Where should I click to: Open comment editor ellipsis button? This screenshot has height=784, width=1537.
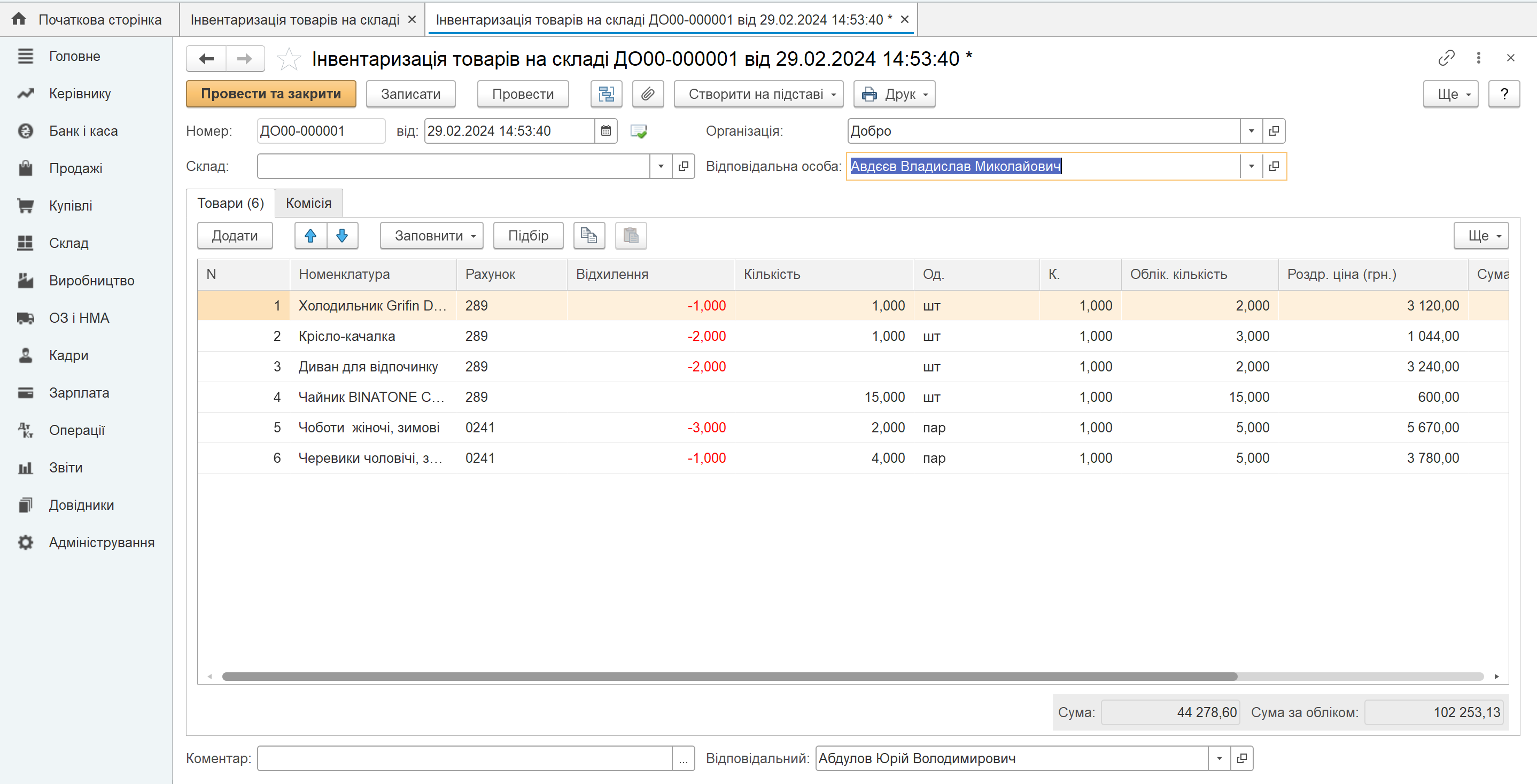click(x=683, y=758)
